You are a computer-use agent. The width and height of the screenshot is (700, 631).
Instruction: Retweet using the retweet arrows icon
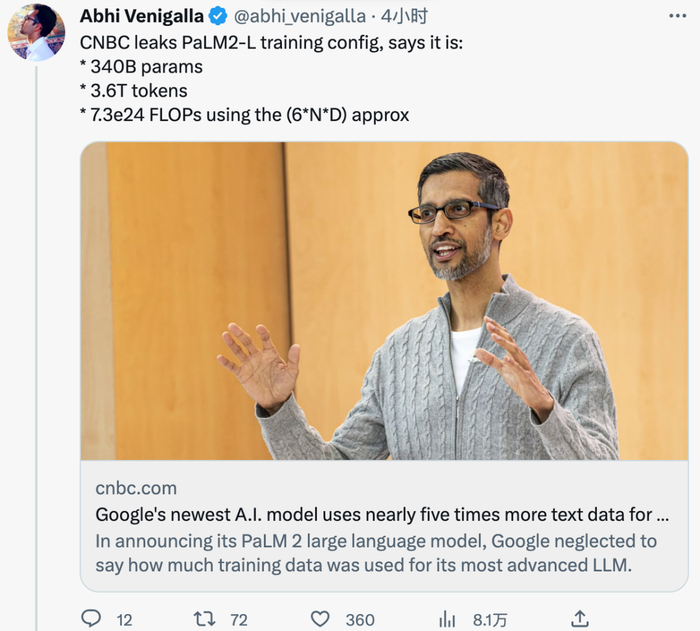tap(204, 619)
